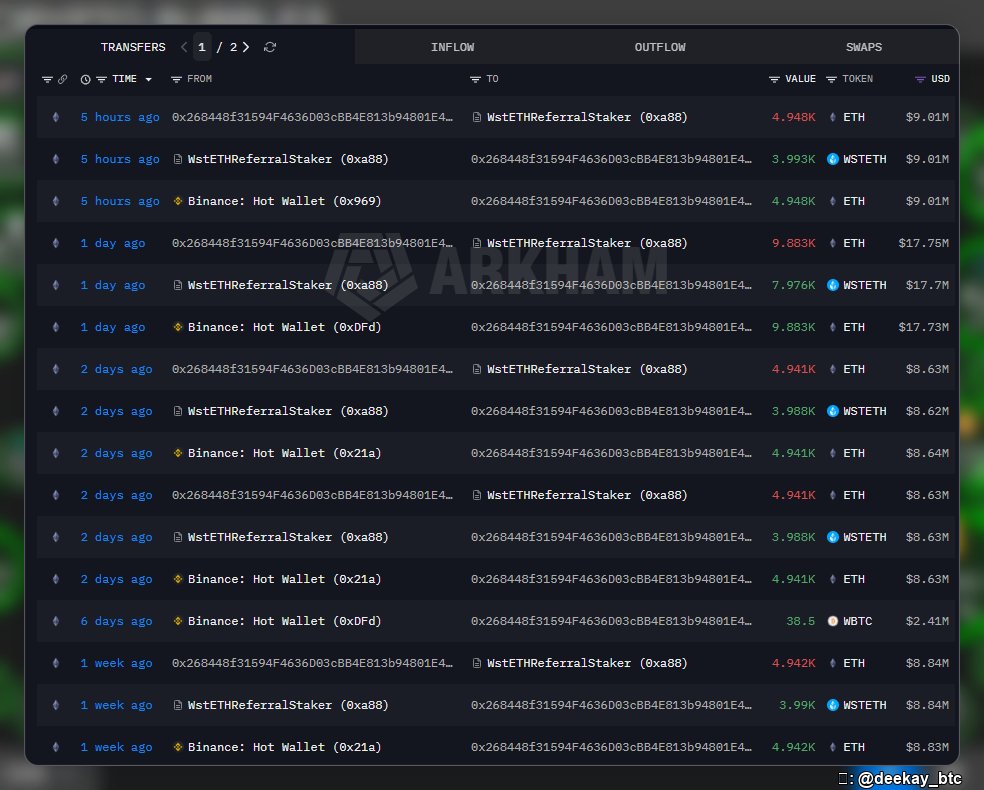Click the $8.62M USD value

[x=927, y=411]
